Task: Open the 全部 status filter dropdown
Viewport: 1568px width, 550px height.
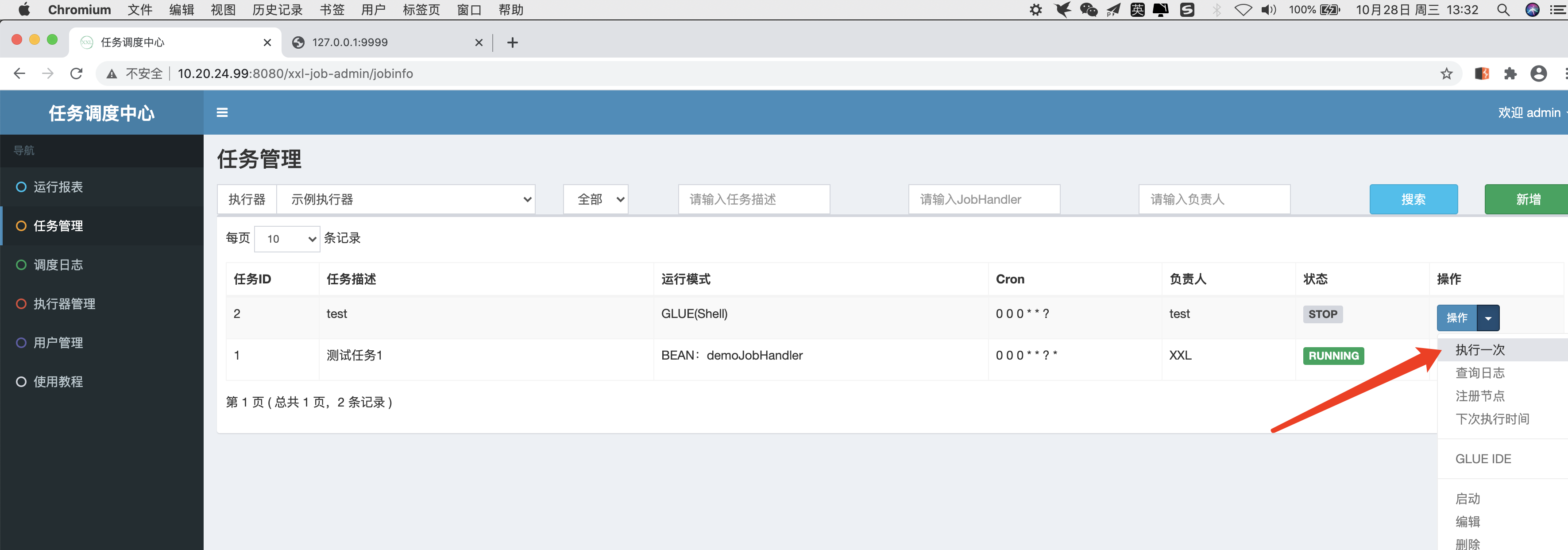Action: pyautogui.click(x=595, y=200)
